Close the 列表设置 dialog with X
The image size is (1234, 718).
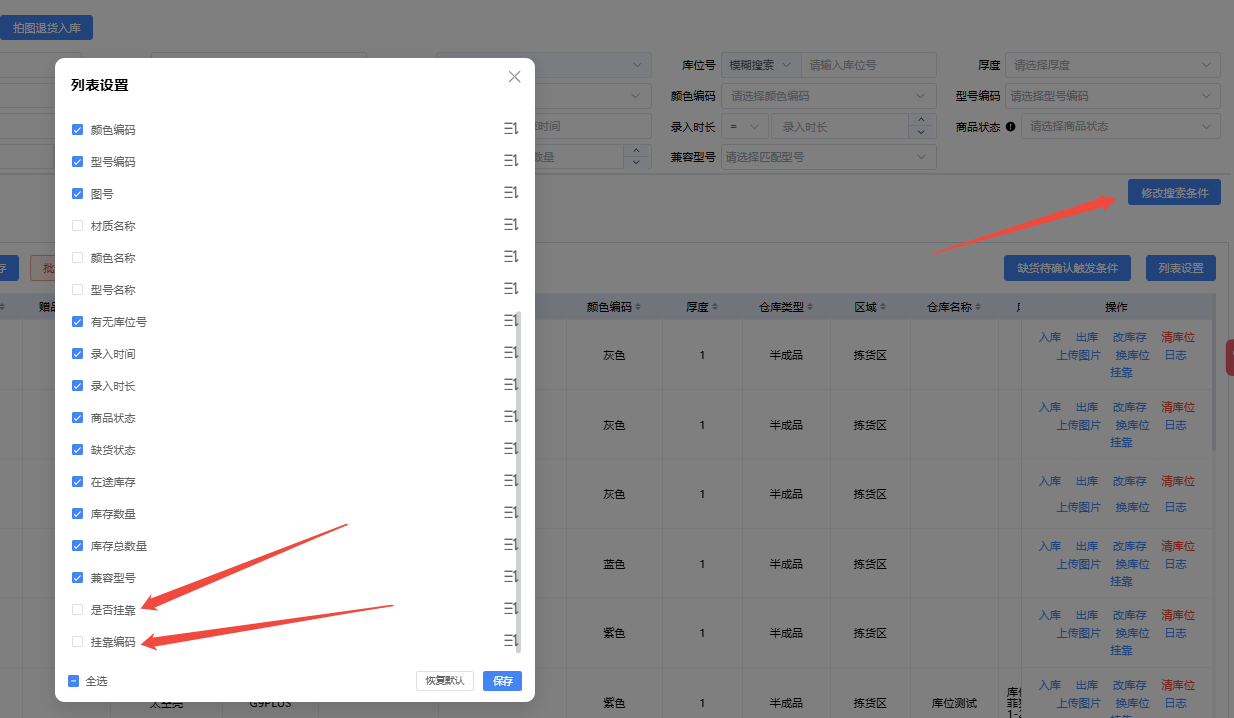point(514,77)
